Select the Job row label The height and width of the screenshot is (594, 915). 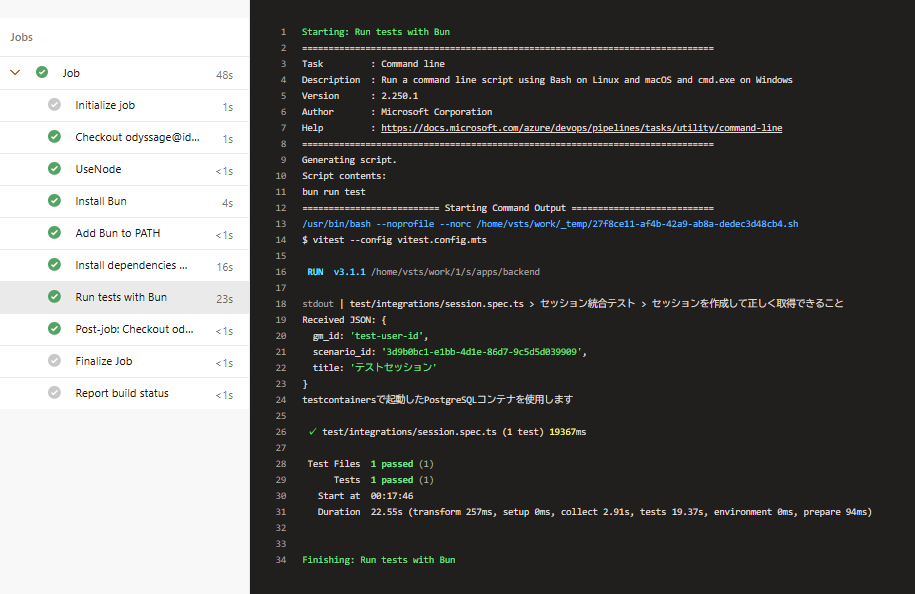click(x=71, y=73)
